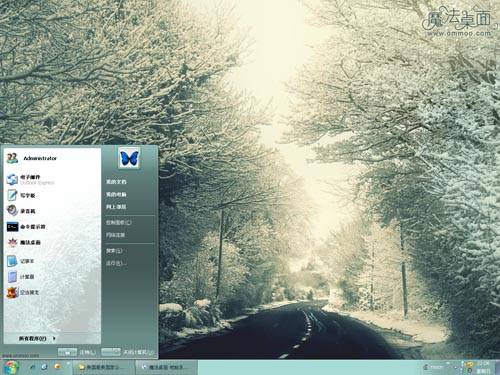
Task: Click the system tray clock
Action: [483, 367]
